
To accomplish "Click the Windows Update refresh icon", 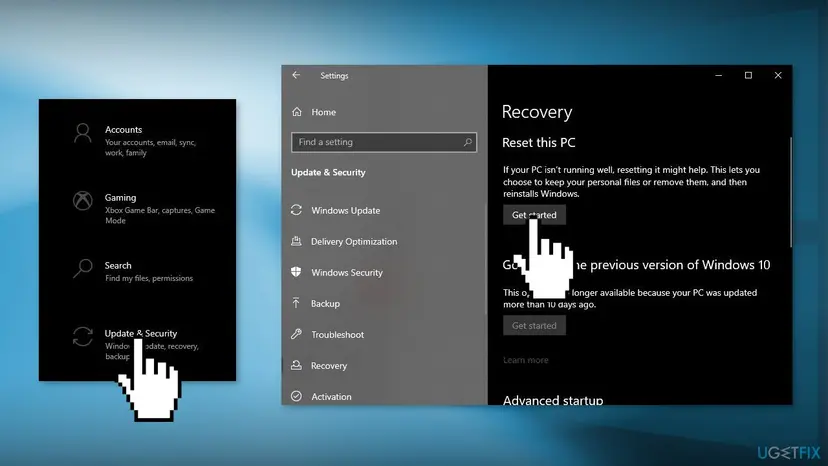I will click(x=296, y=210).
